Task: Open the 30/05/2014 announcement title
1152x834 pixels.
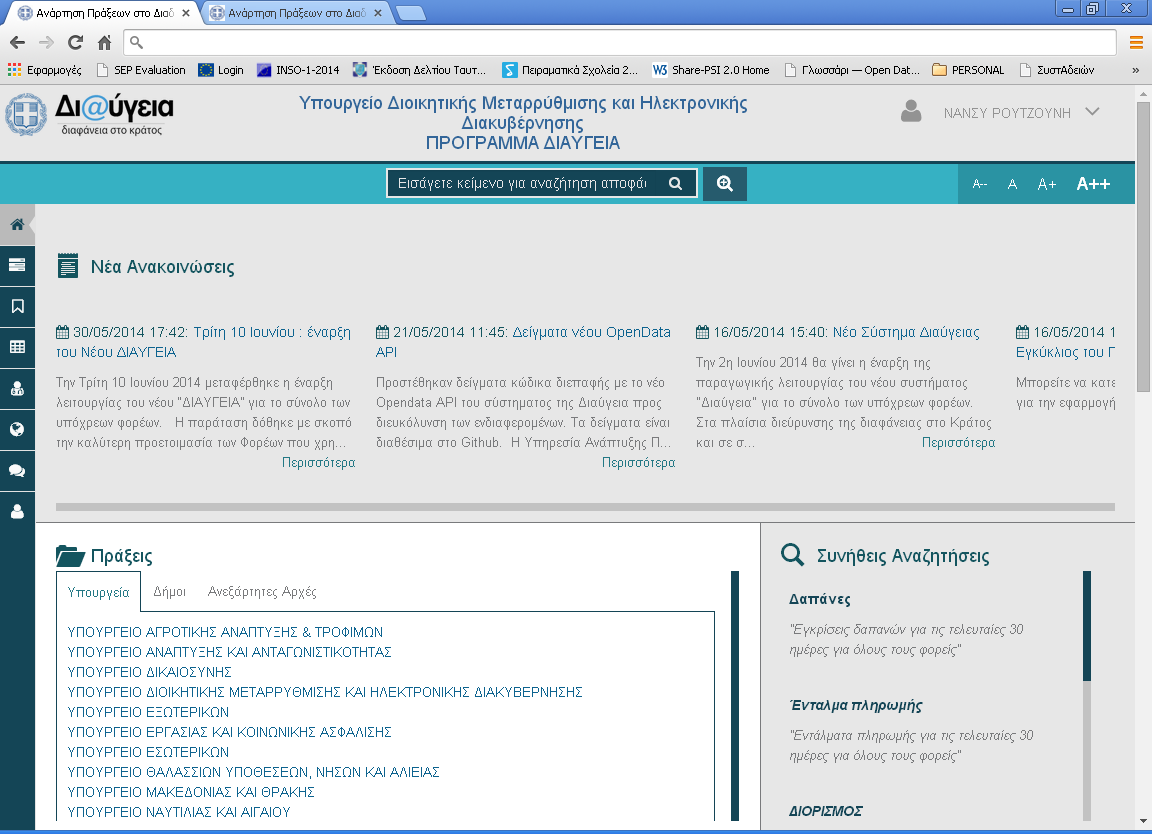Action: click(204, 342)
